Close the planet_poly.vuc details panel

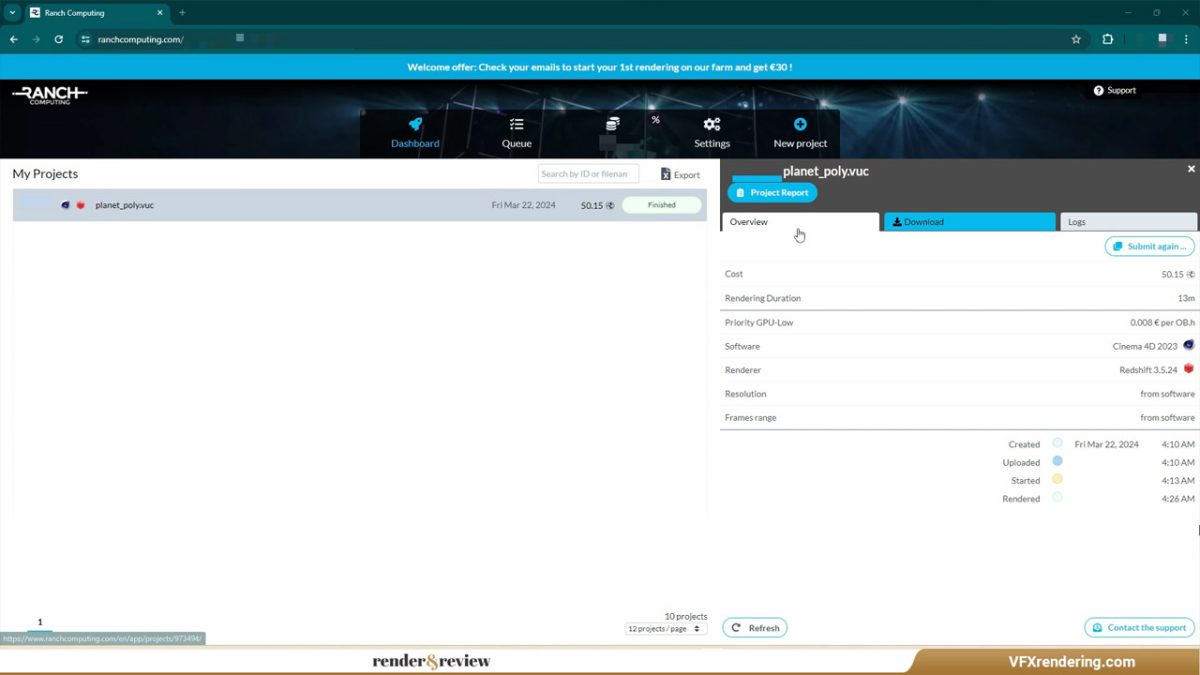point(1191,169)
